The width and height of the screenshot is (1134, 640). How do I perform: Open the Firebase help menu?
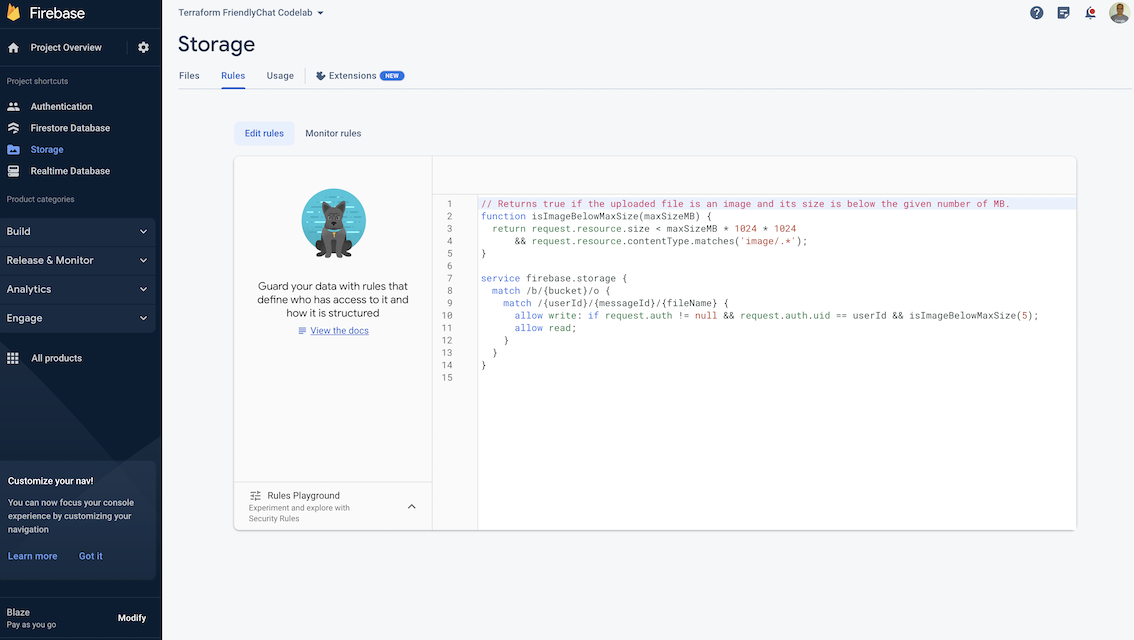1036,13
